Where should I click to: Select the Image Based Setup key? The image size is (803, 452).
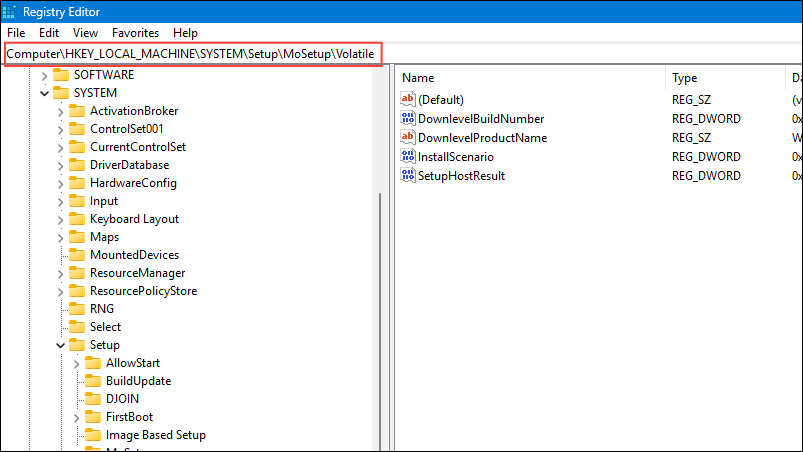point(155,435)
